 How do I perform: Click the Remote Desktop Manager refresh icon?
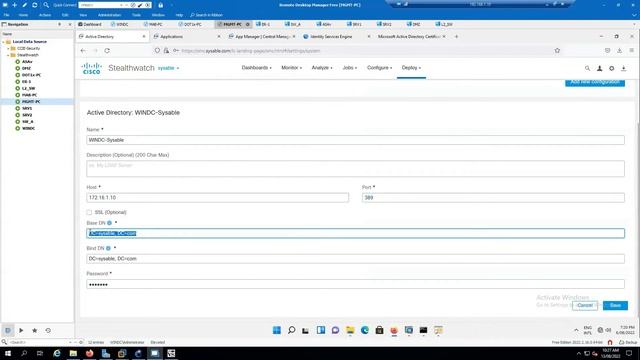click(35, 5)
